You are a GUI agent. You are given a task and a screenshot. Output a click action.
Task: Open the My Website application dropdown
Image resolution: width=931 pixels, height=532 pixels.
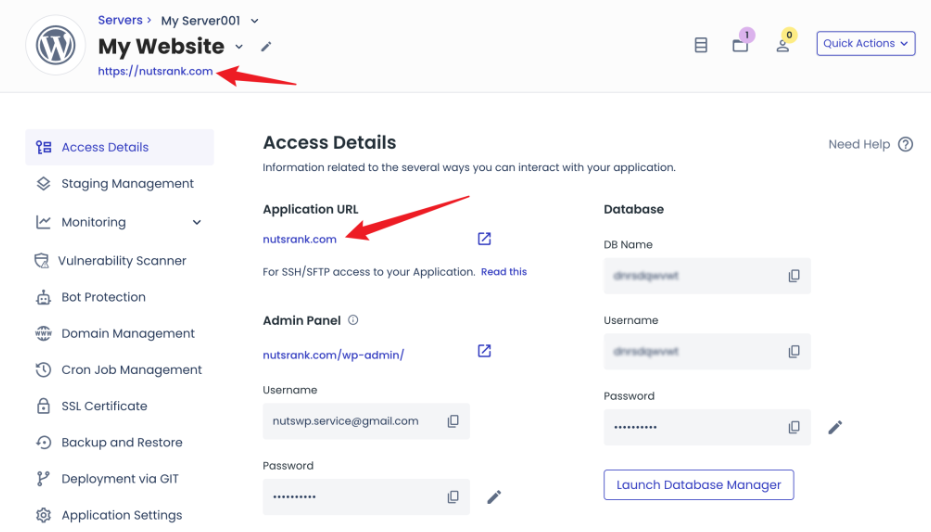click(x=239, y=46)
